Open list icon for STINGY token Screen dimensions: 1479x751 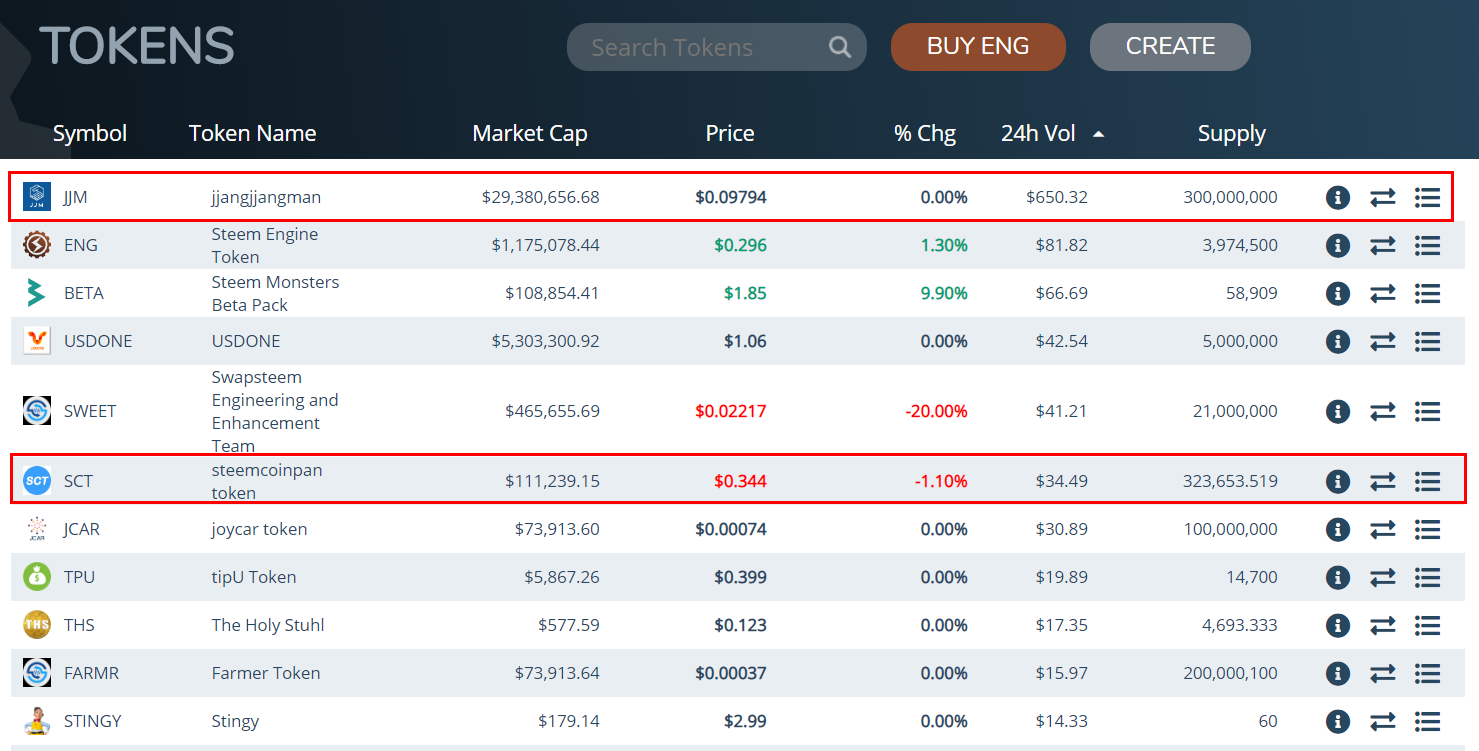point(1427,722)
